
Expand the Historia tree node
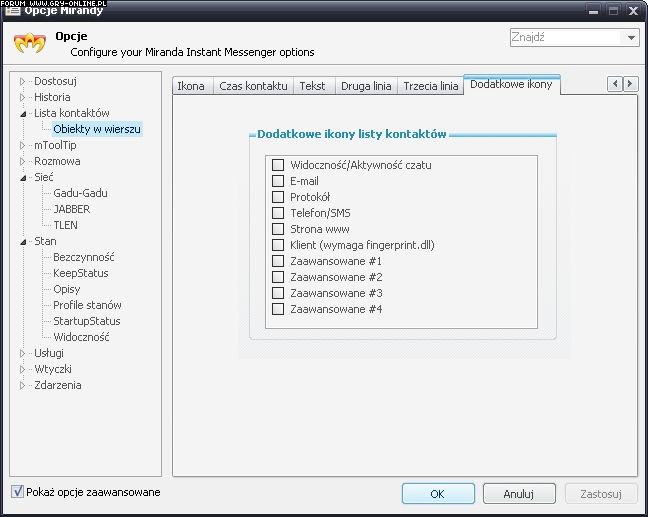(x=22, y=98)
